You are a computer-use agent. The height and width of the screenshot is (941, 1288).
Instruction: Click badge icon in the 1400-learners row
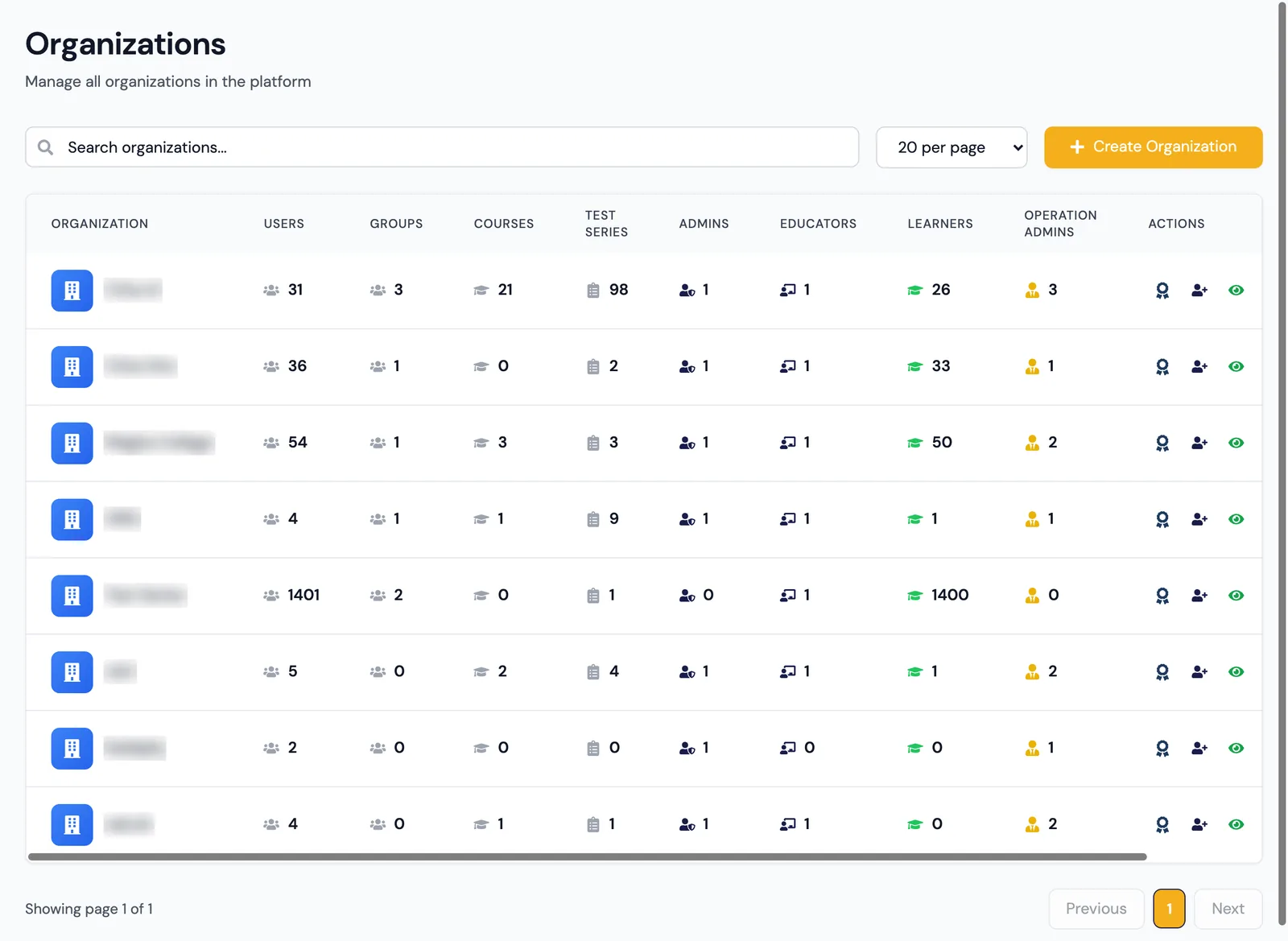tap(1162, 596)
